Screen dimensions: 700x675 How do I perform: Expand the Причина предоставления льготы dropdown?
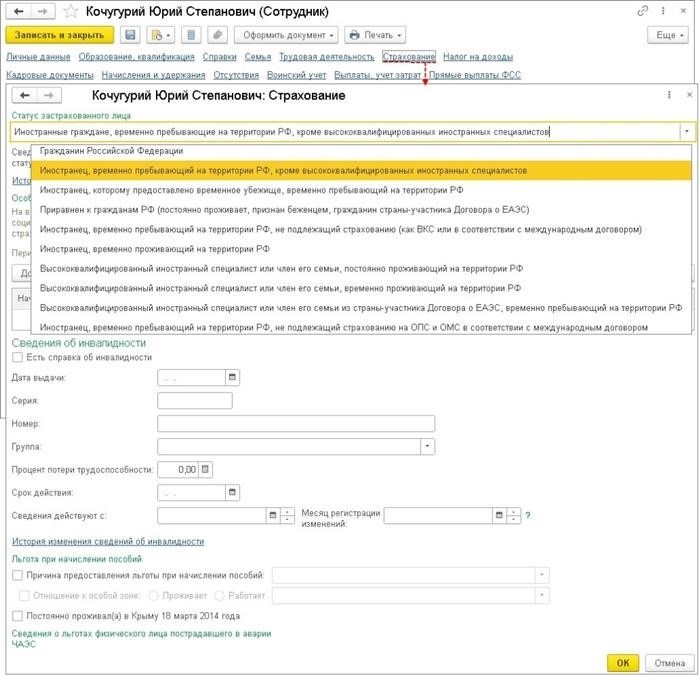click(542, 575)
